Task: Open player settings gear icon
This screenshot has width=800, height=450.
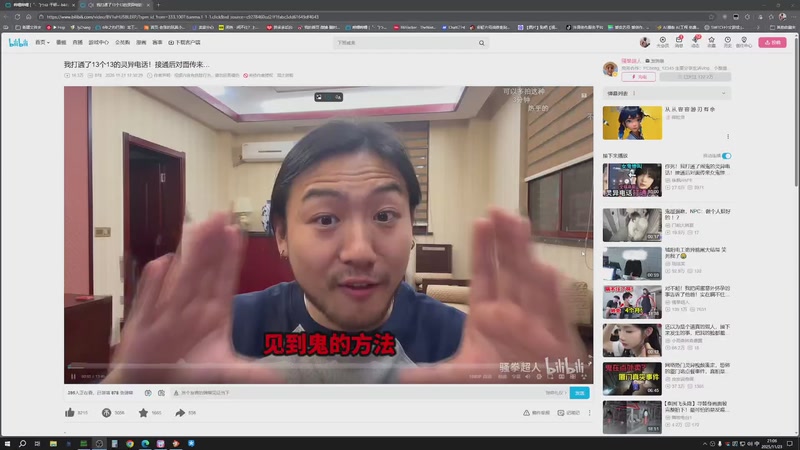Action: click(x=539, y=377)
